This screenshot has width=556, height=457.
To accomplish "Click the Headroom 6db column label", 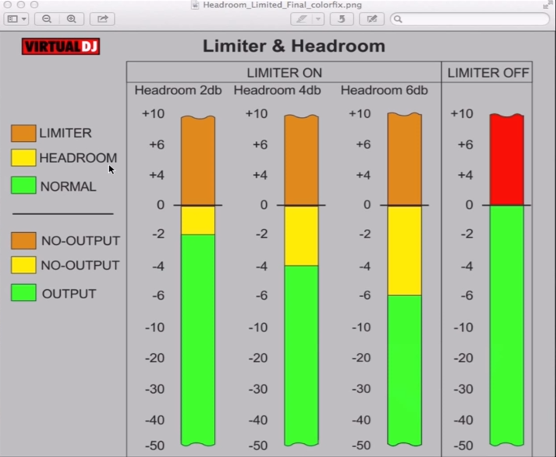I will tap(384, 90).
